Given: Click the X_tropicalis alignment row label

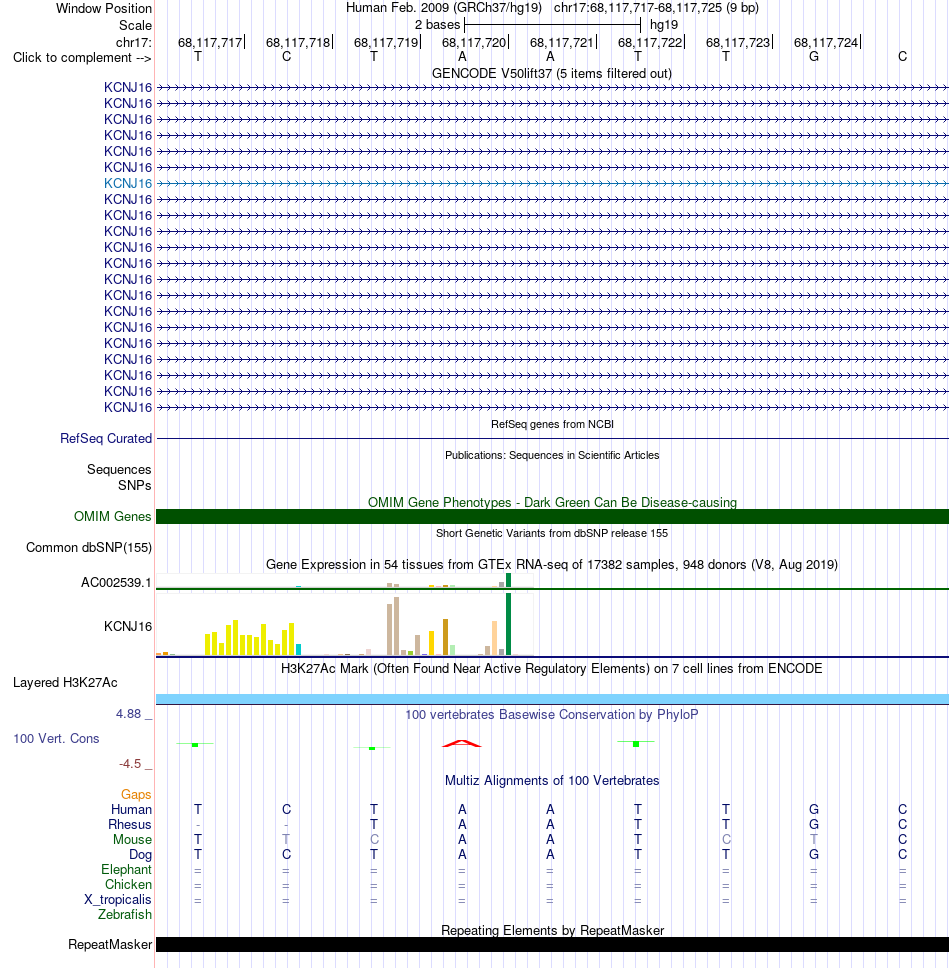Looking at the screenshot, I should [x=117, y=899].
